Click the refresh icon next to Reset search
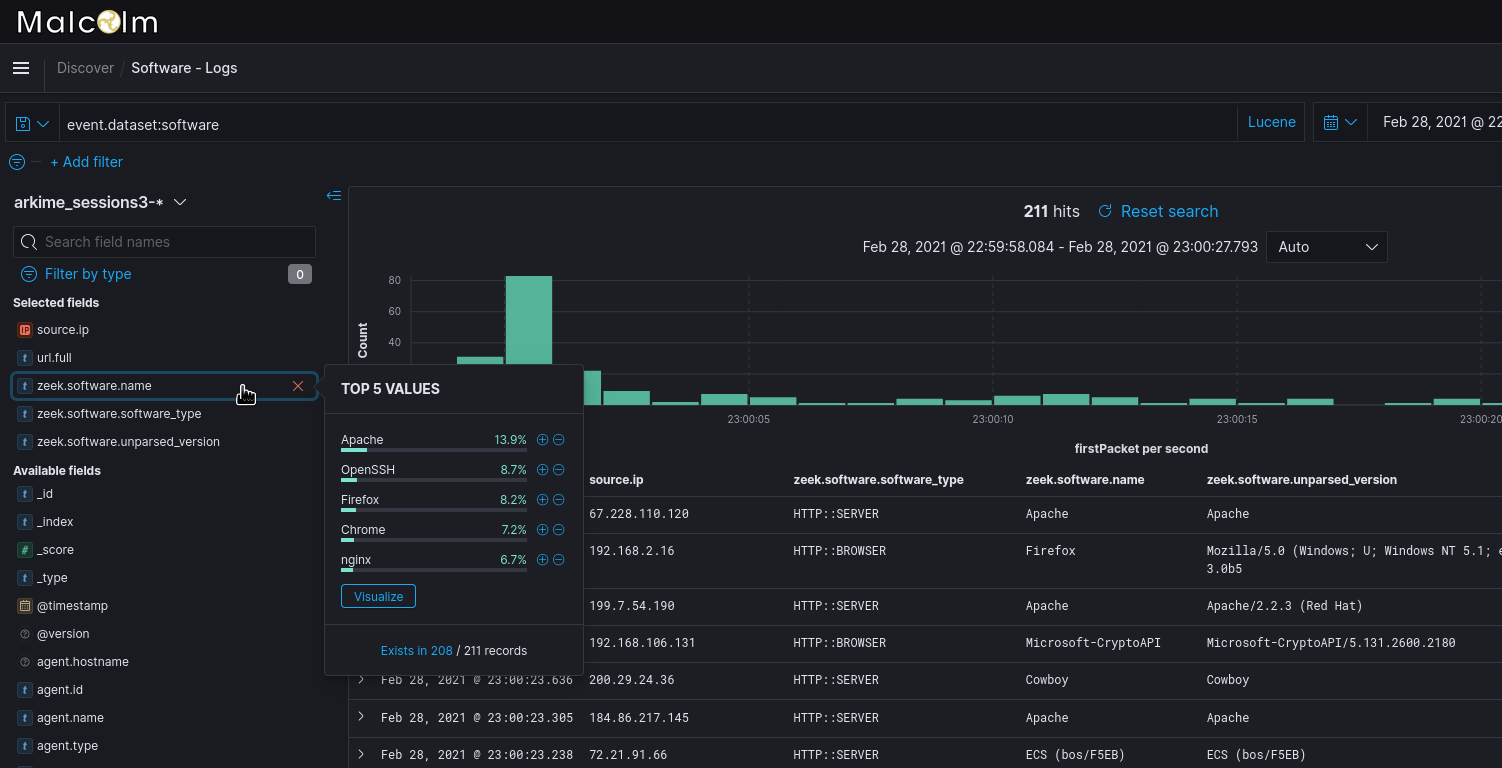This screenshot has width=1502, height=768. 1104,211
